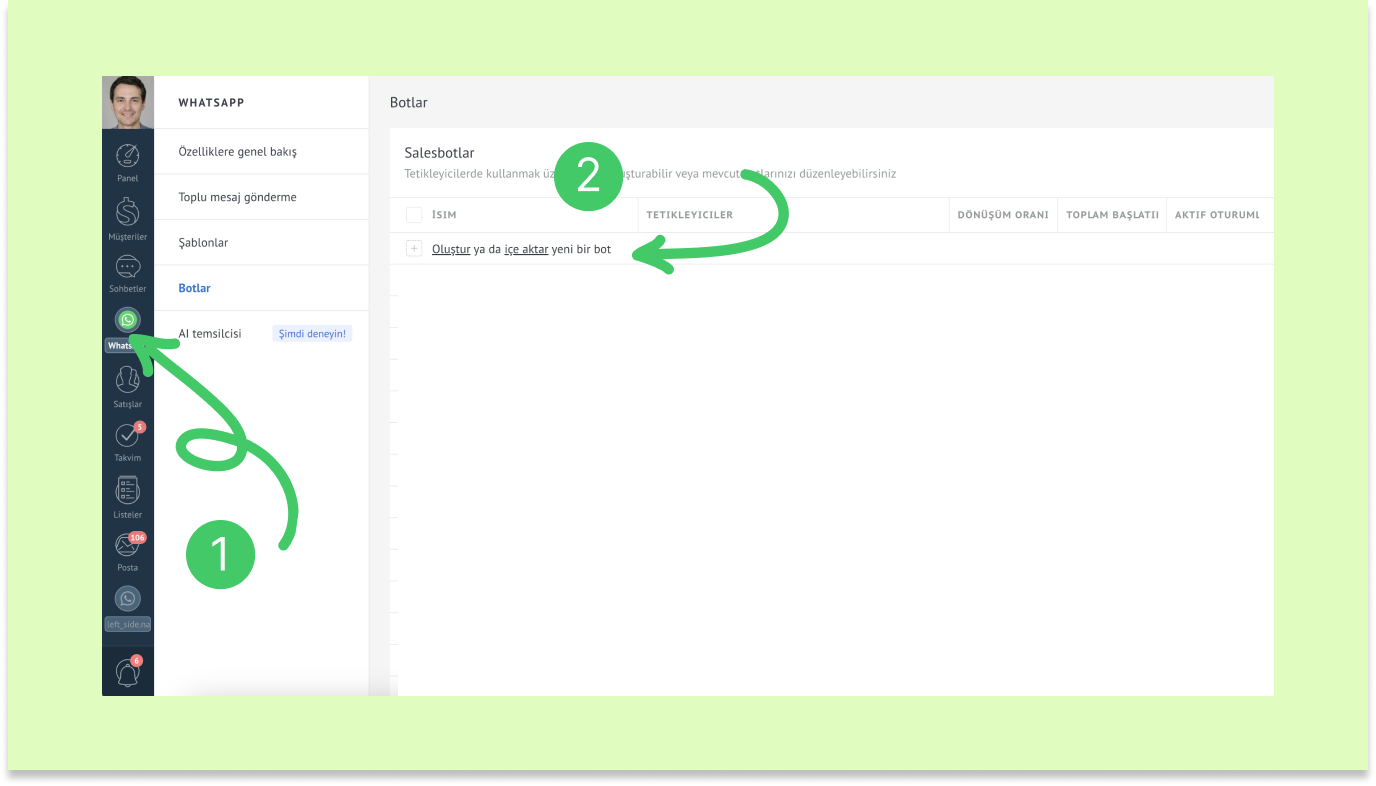The height and width of the screenshot is (786, 1376).
Task: Open the AI temsilcisi menu item
Action: pos(209,334)
